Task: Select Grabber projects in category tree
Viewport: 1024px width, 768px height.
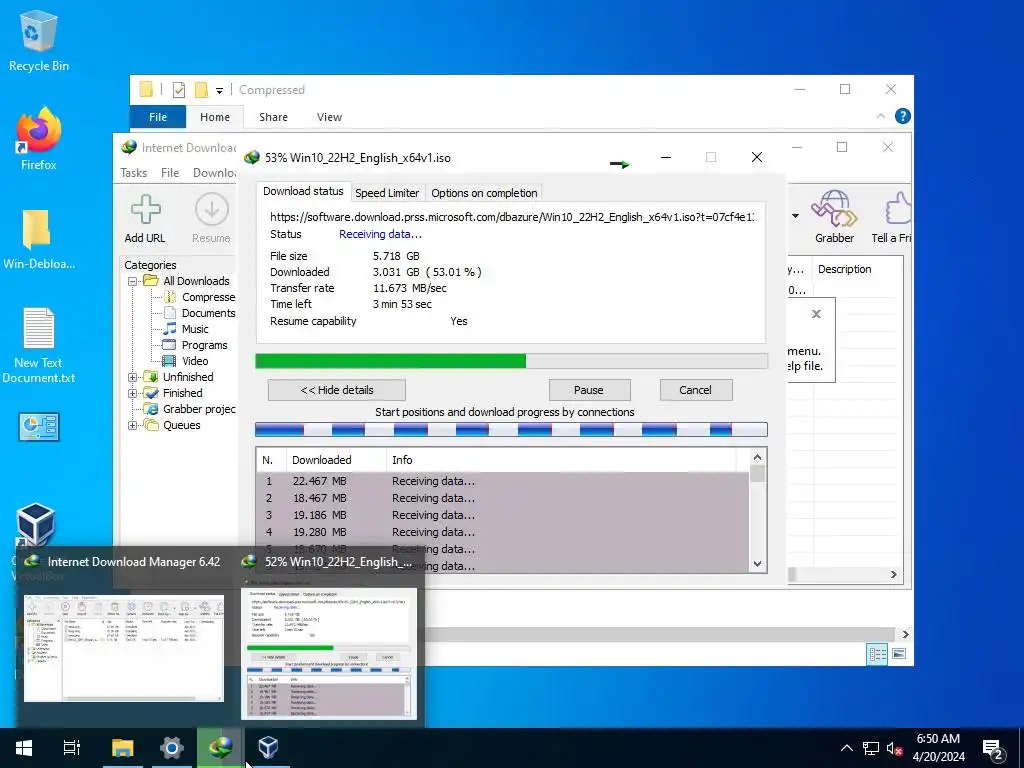Action: pos(190,409)
